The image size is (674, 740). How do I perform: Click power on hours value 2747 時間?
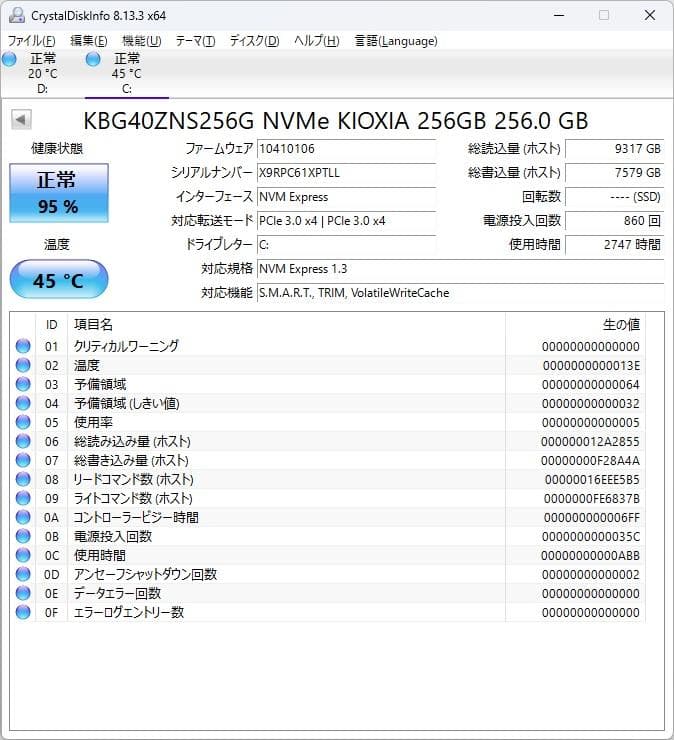coord(614,245)
